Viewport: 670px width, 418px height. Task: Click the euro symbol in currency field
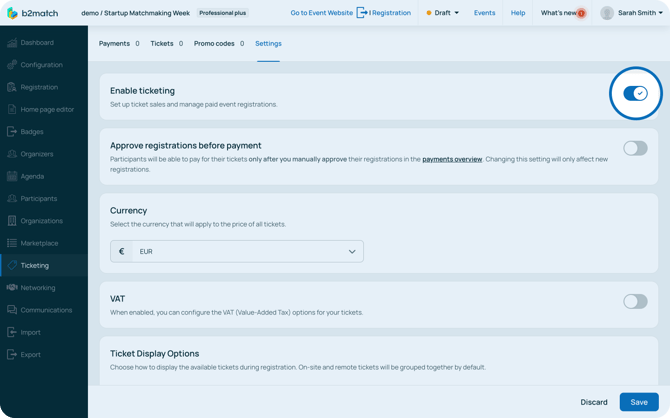121,251
